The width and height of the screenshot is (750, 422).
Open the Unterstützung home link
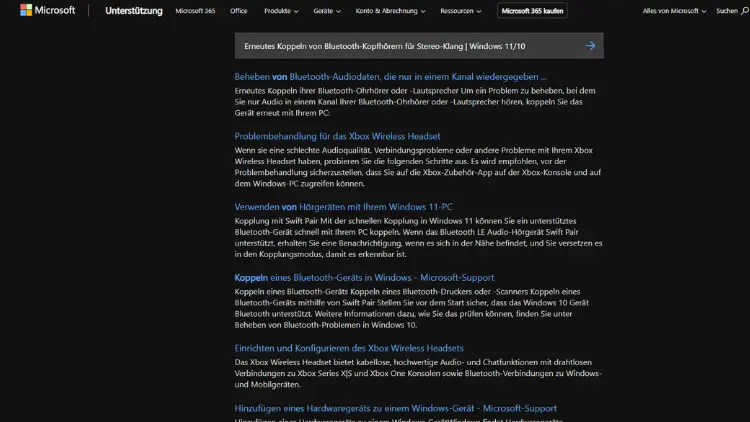coord(133,11)
